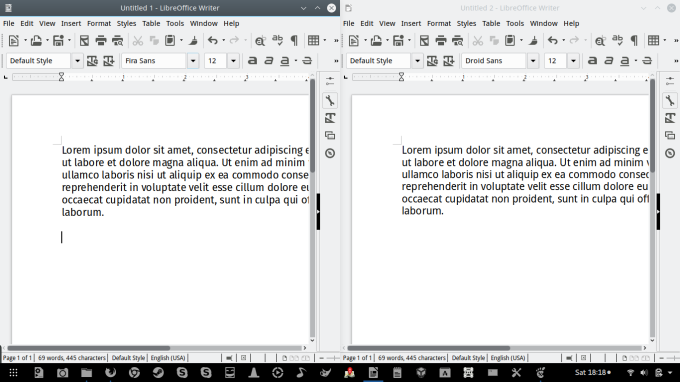Open Sidebar Settings in Untitled 1 window

[x=330, y=81]
